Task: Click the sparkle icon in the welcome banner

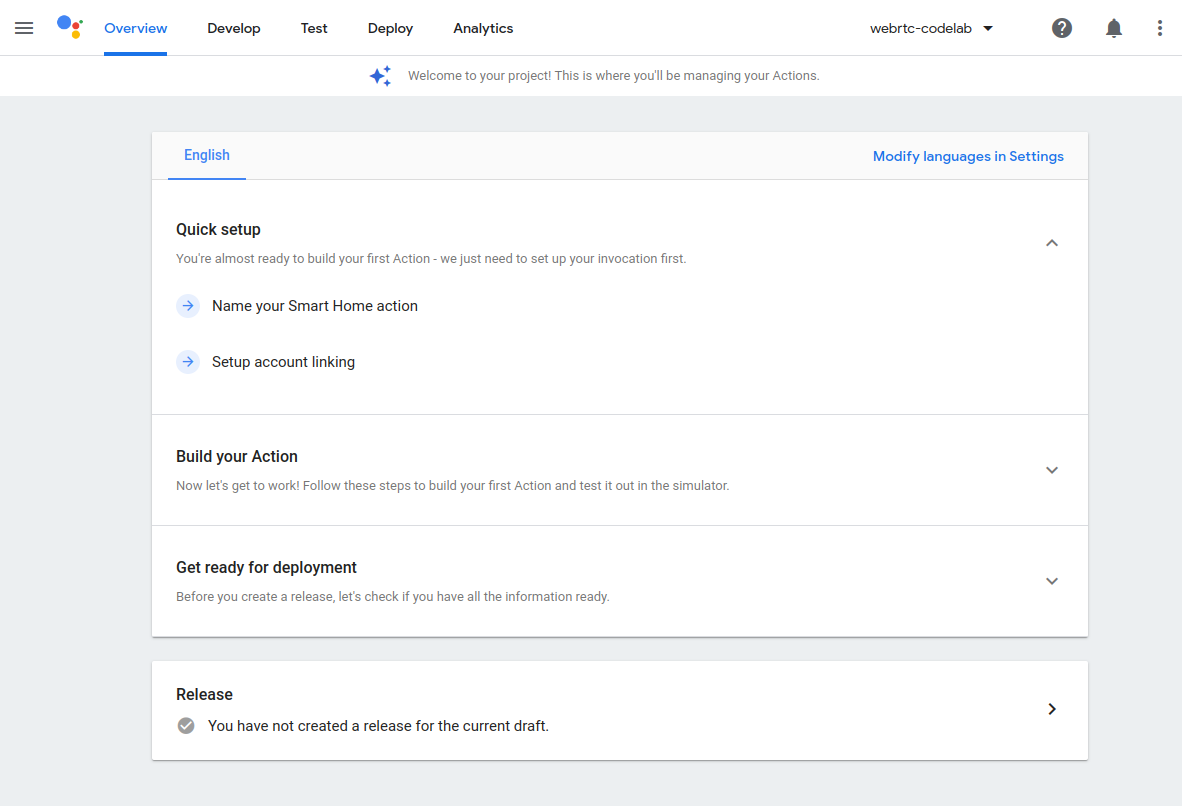Action: (380, 75)
